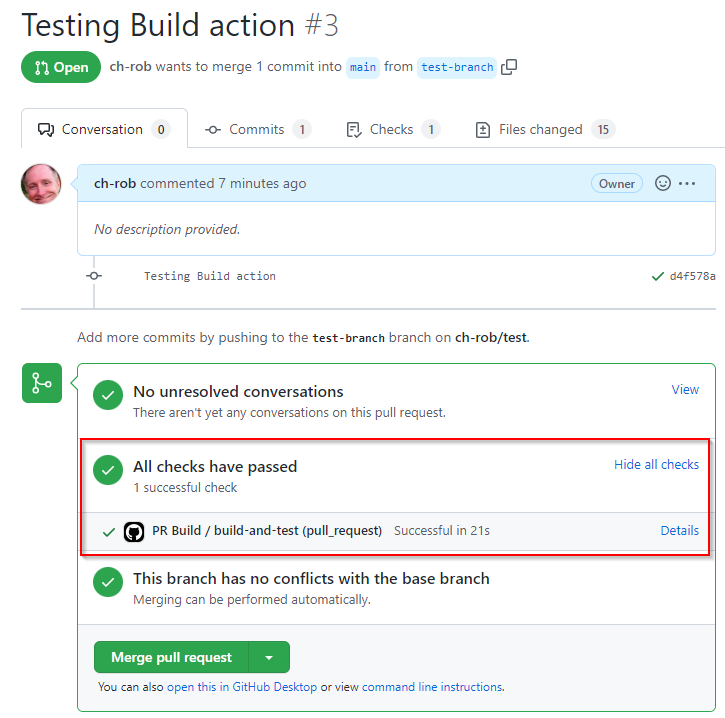Copy the test-branch name to the clipboard

[509, 67]
